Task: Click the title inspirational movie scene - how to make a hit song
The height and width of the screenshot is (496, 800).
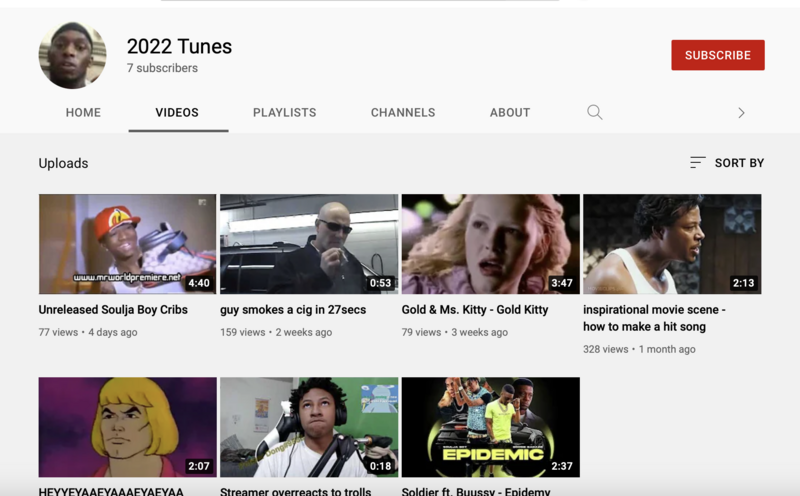Action: (655, 318)
